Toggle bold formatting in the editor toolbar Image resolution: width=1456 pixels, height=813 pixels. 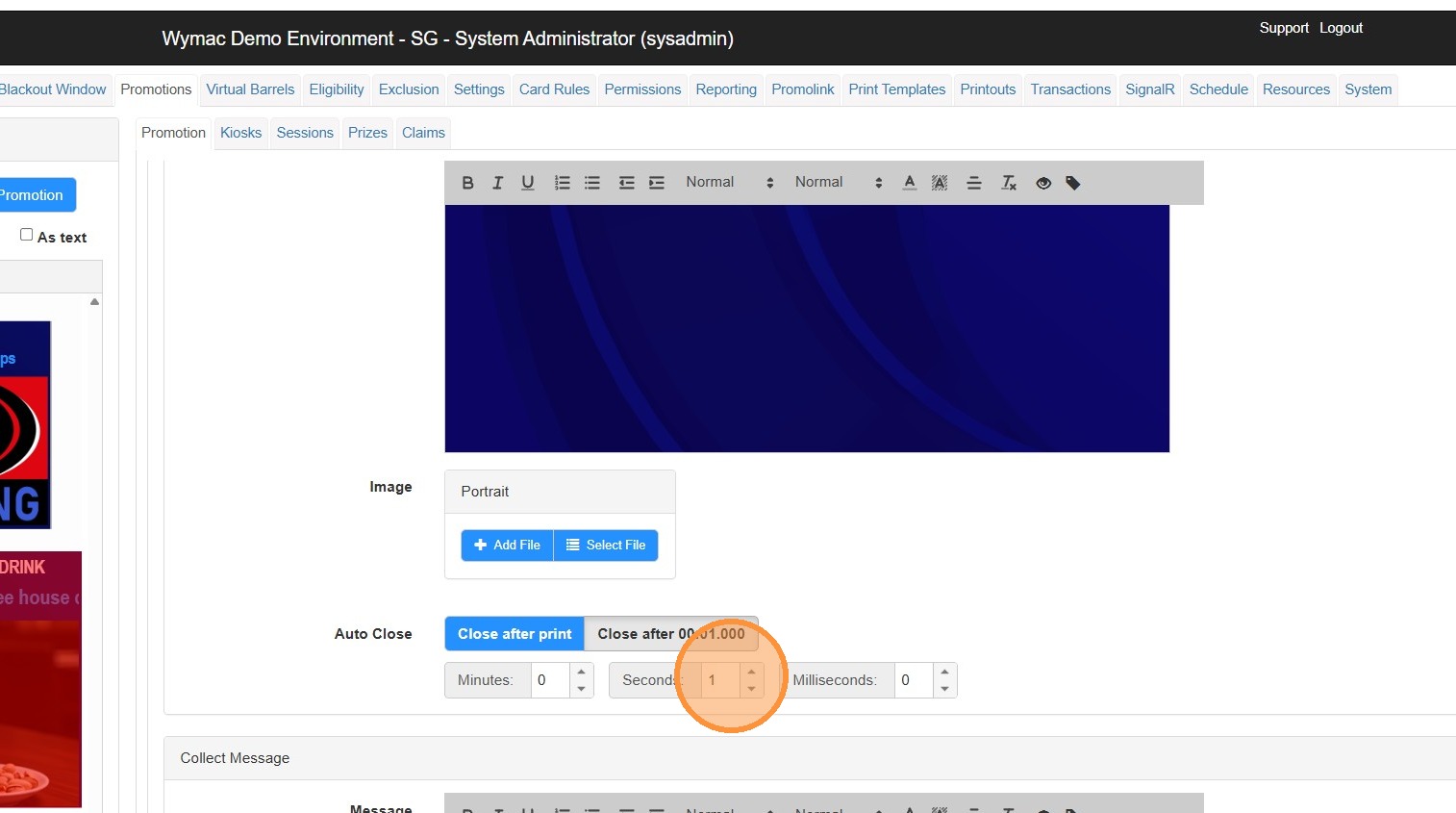467,183
